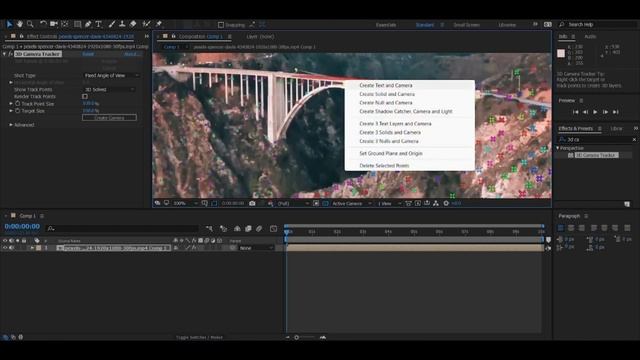Select the Puppet Pin tool
This screenshot has width=640, height=360.
pyautogui.click(x=159, y=24)
